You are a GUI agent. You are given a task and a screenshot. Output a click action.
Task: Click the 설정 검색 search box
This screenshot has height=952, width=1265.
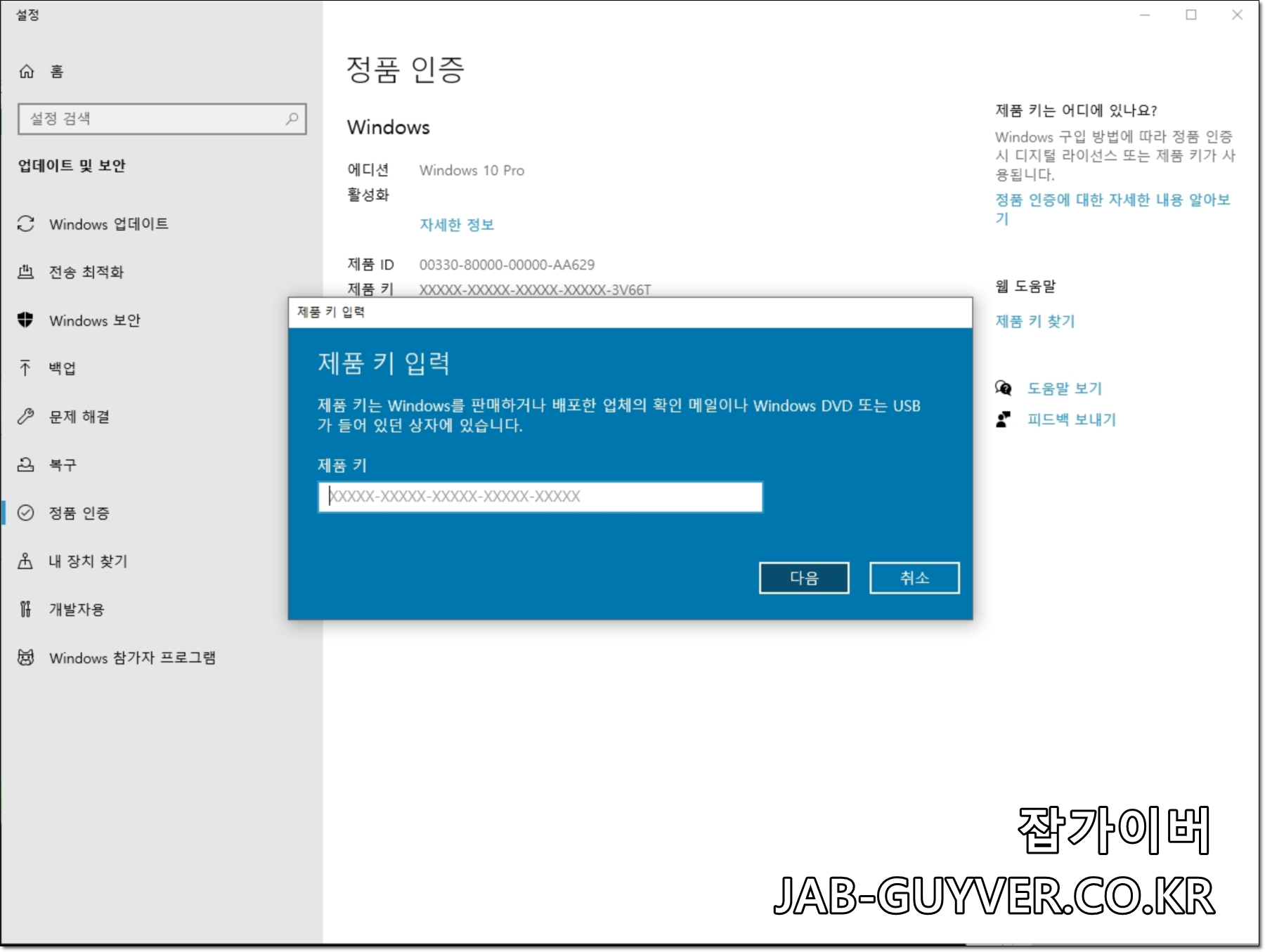pyautogui.click(x=162, y=119)
